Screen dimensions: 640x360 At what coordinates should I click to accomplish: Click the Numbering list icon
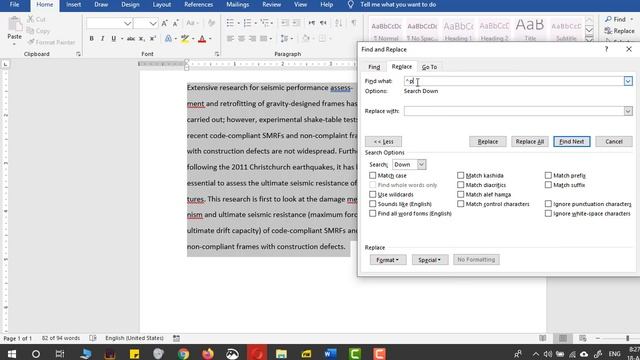click(x=247, y=23)
